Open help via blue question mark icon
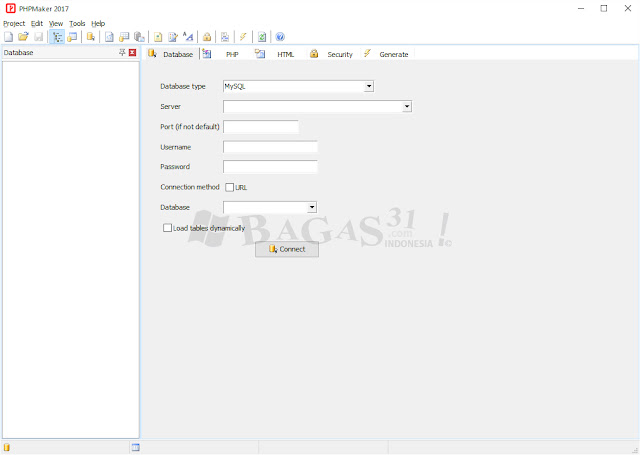Screen dimensions: 640x455 tap(280, 37)
